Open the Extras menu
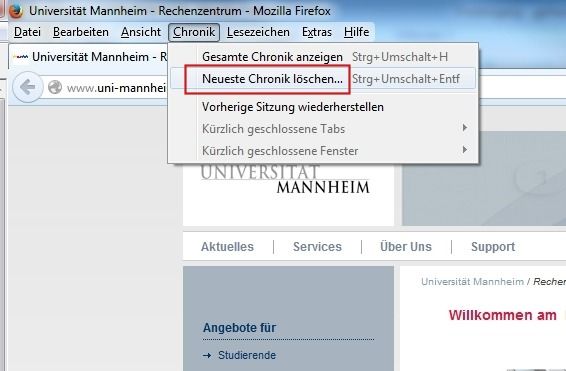The image size is (566, 371). pyautogui.click(x=317, y=32)
